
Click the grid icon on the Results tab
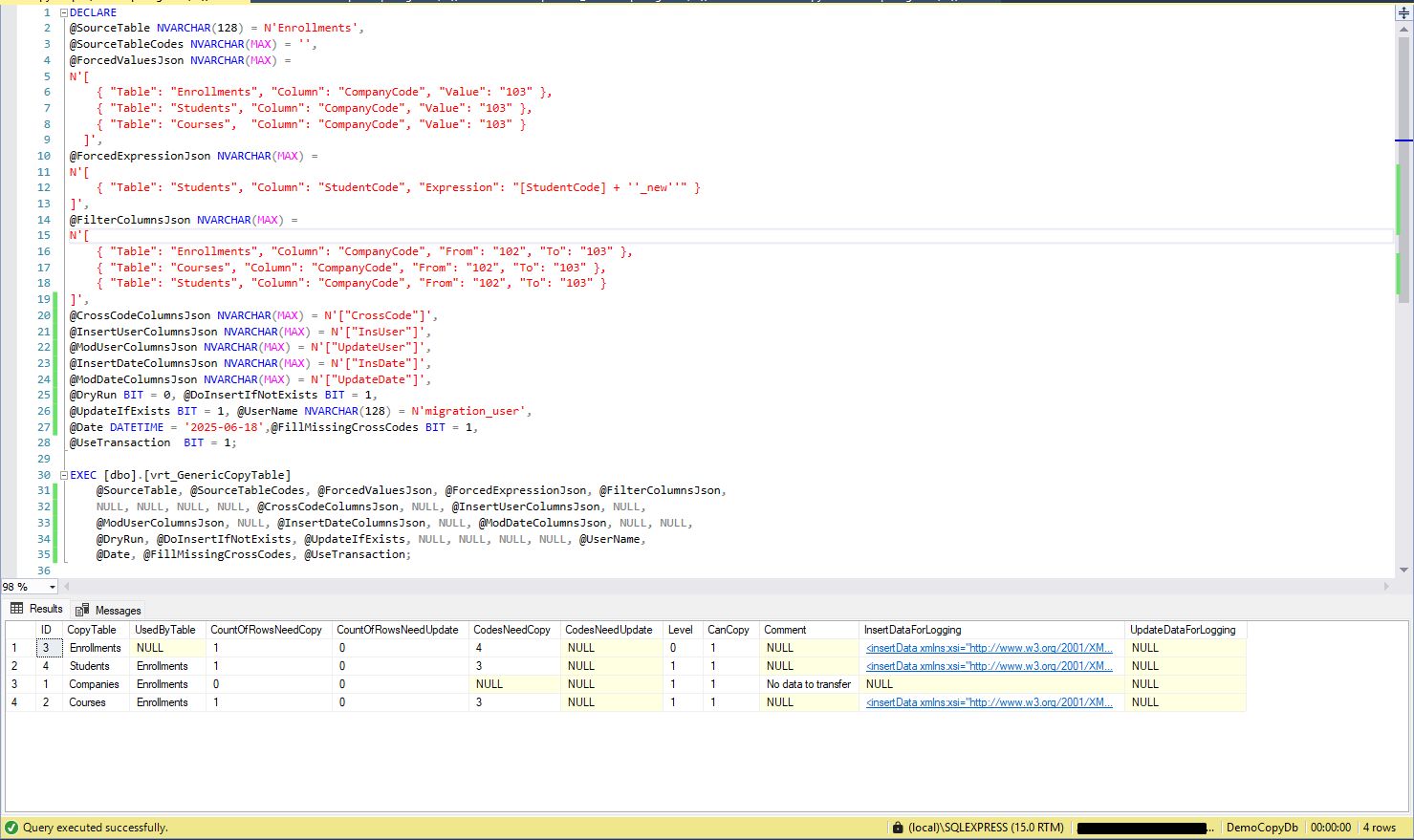pyautogui.click(x=16, y=609)
